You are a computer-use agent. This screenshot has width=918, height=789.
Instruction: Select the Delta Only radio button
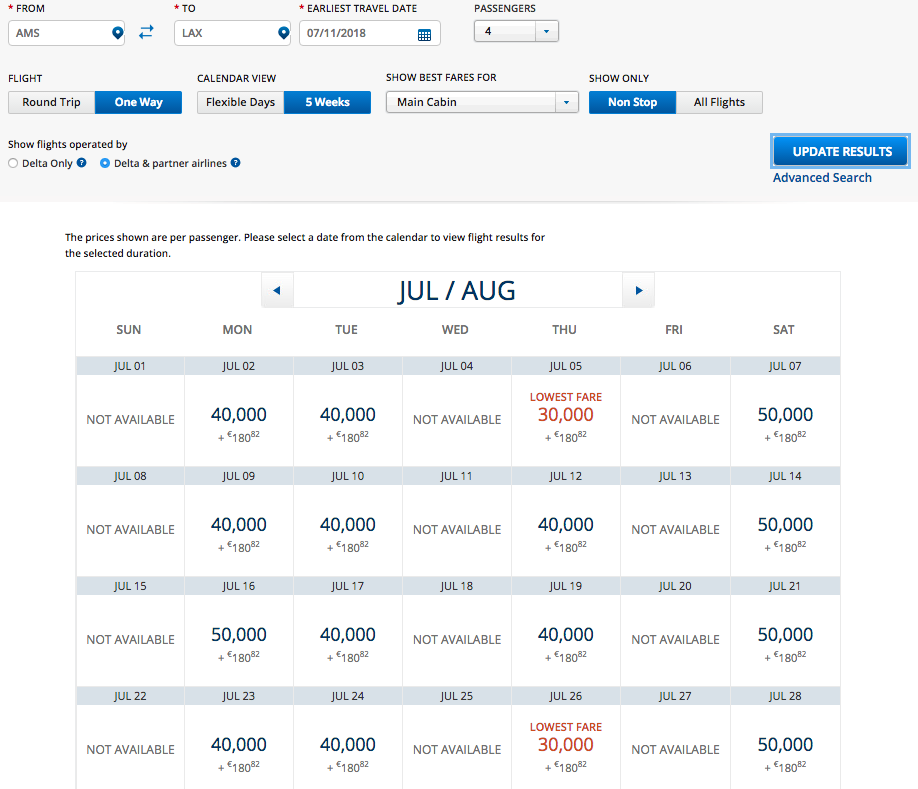click(13, 163)
